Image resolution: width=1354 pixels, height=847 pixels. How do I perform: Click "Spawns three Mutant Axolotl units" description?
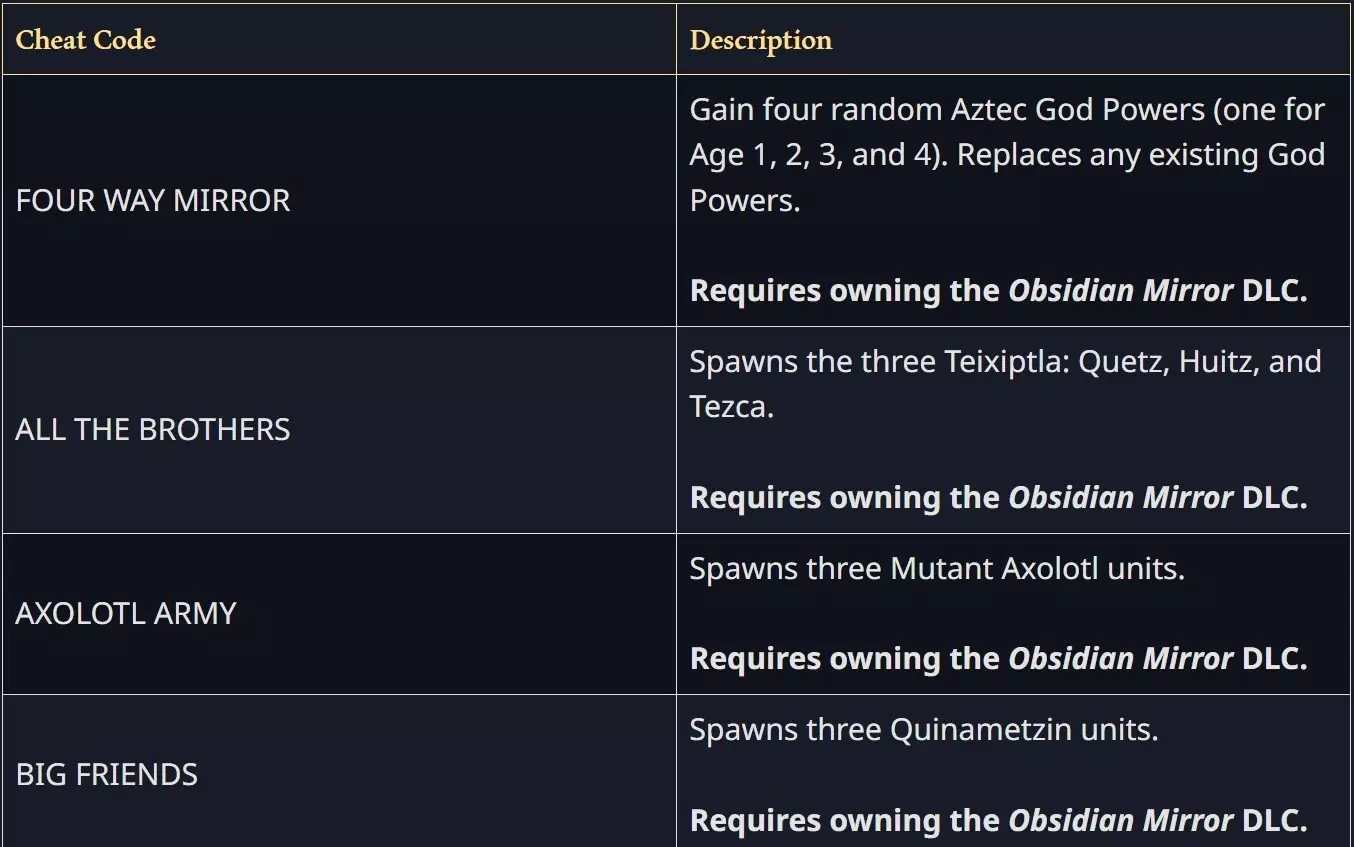[x=937, y=568]
